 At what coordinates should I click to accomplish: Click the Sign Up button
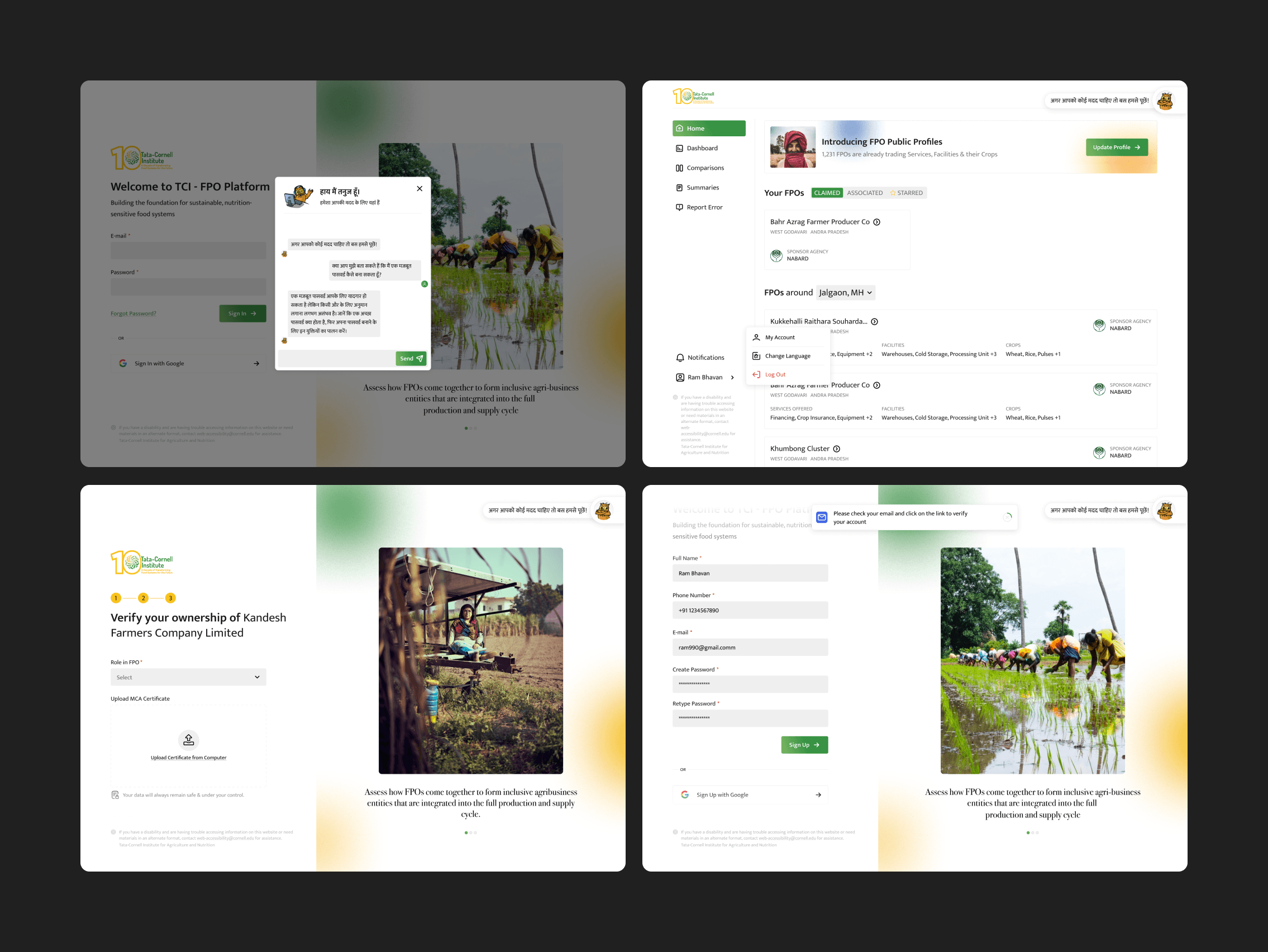[804, 745]
